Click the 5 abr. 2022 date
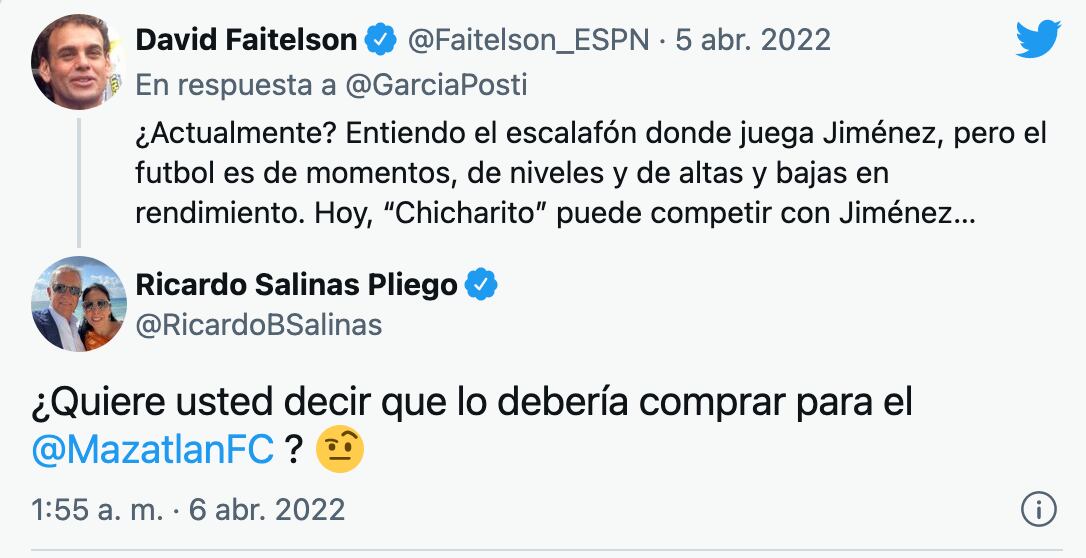The height and width of the screenshot is (558, 1086). 753,40
